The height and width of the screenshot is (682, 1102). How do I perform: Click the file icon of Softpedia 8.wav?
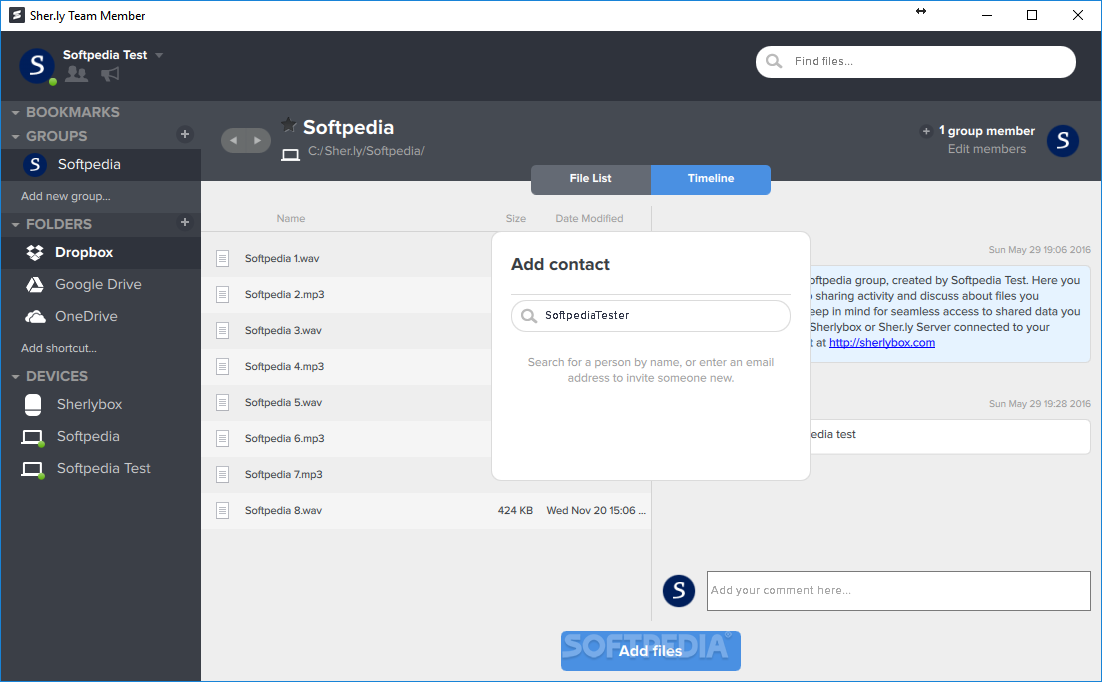[x=222, y=510]
